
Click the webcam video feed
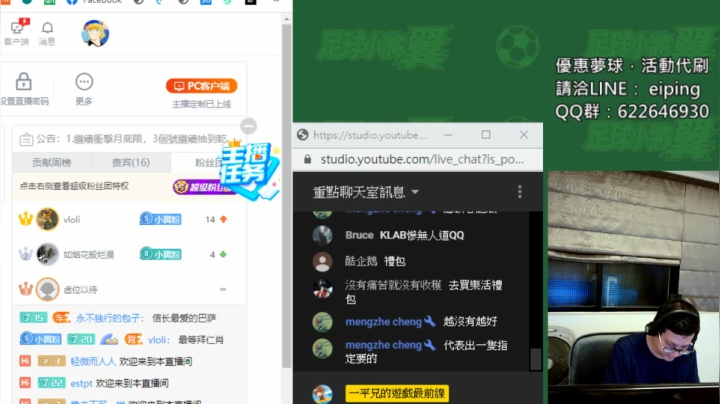coord(633,286)
